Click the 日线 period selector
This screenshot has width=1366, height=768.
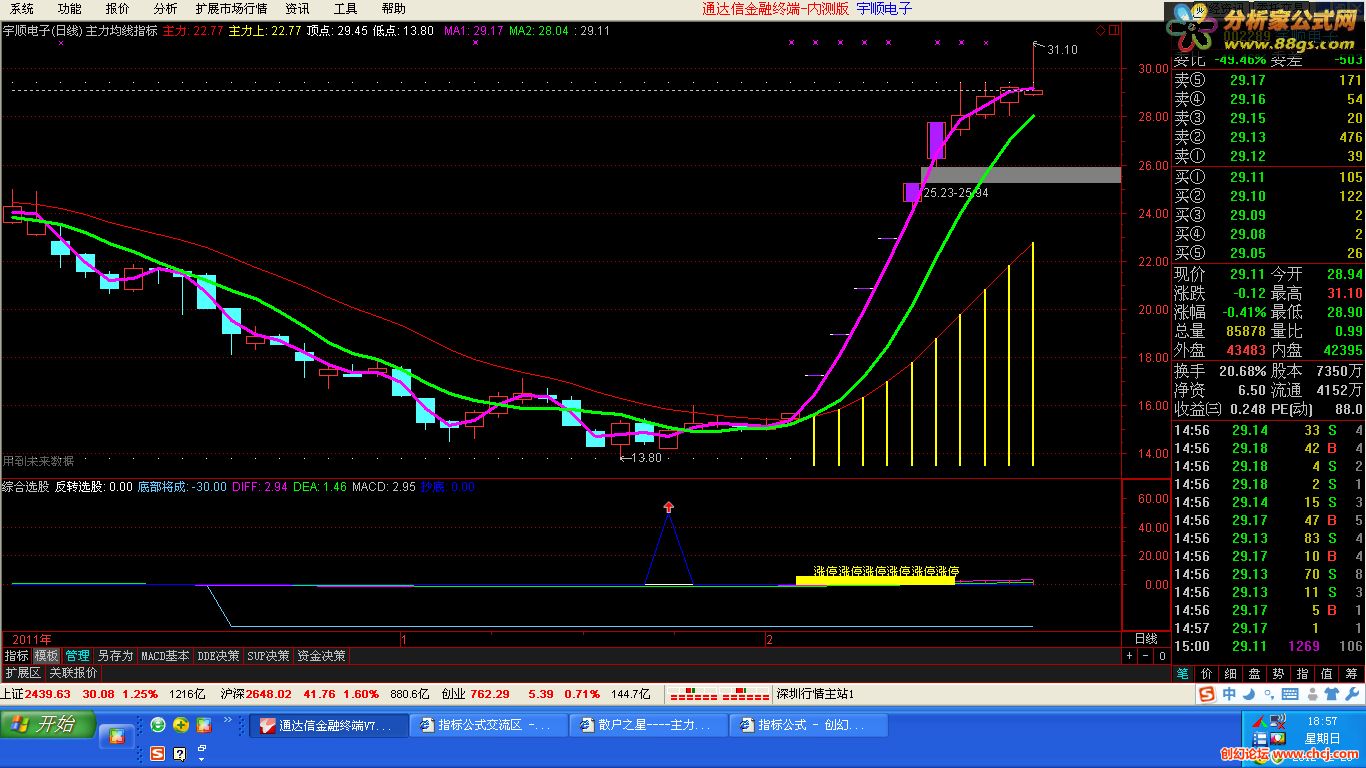coord(1146,638)
